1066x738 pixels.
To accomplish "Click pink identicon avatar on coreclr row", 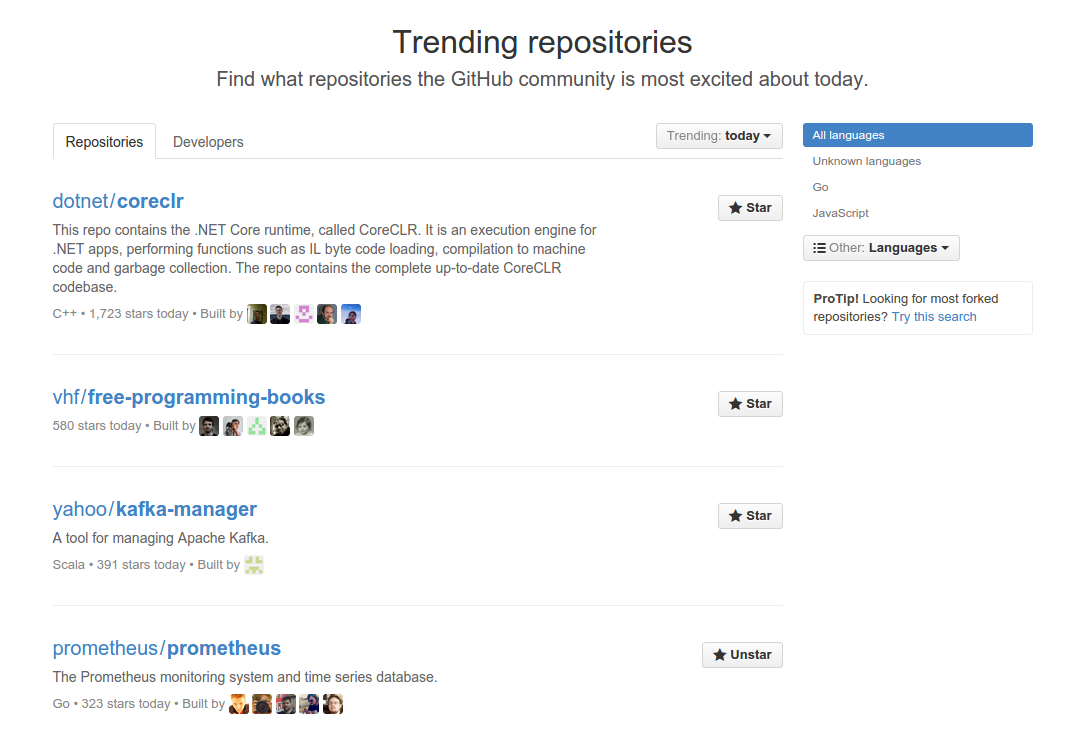I will pos(303,314).
